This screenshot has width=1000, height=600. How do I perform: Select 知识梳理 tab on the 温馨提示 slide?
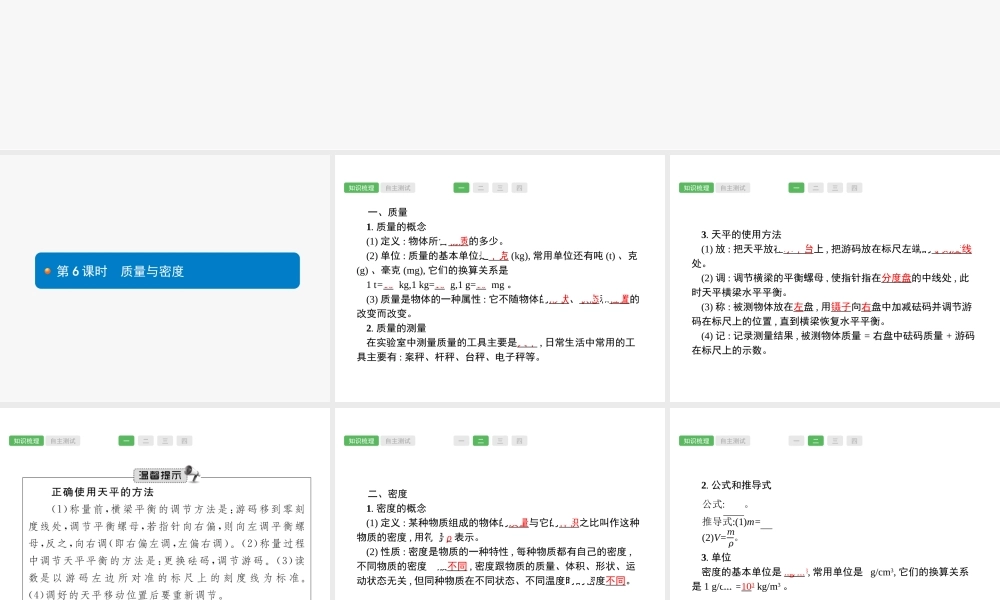26,440
